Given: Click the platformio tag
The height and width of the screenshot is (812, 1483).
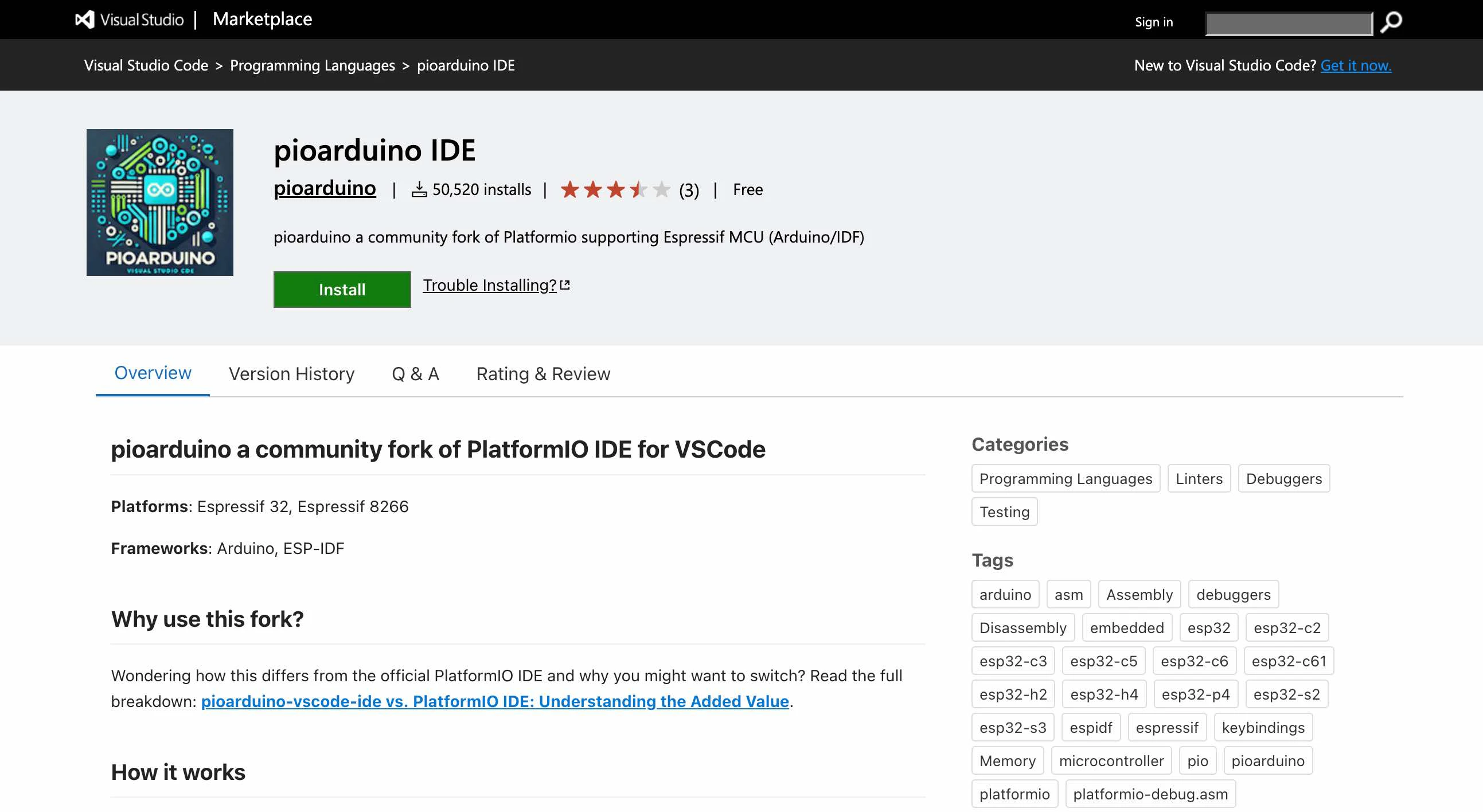Looking at the screenshot, I should point(1014,794).
